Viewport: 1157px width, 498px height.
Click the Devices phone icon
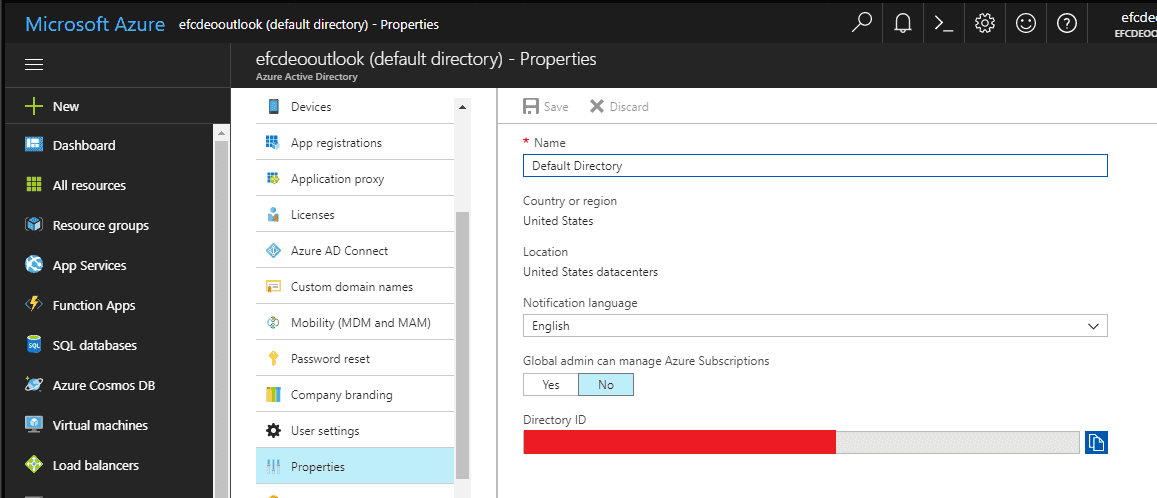[273, 106]
